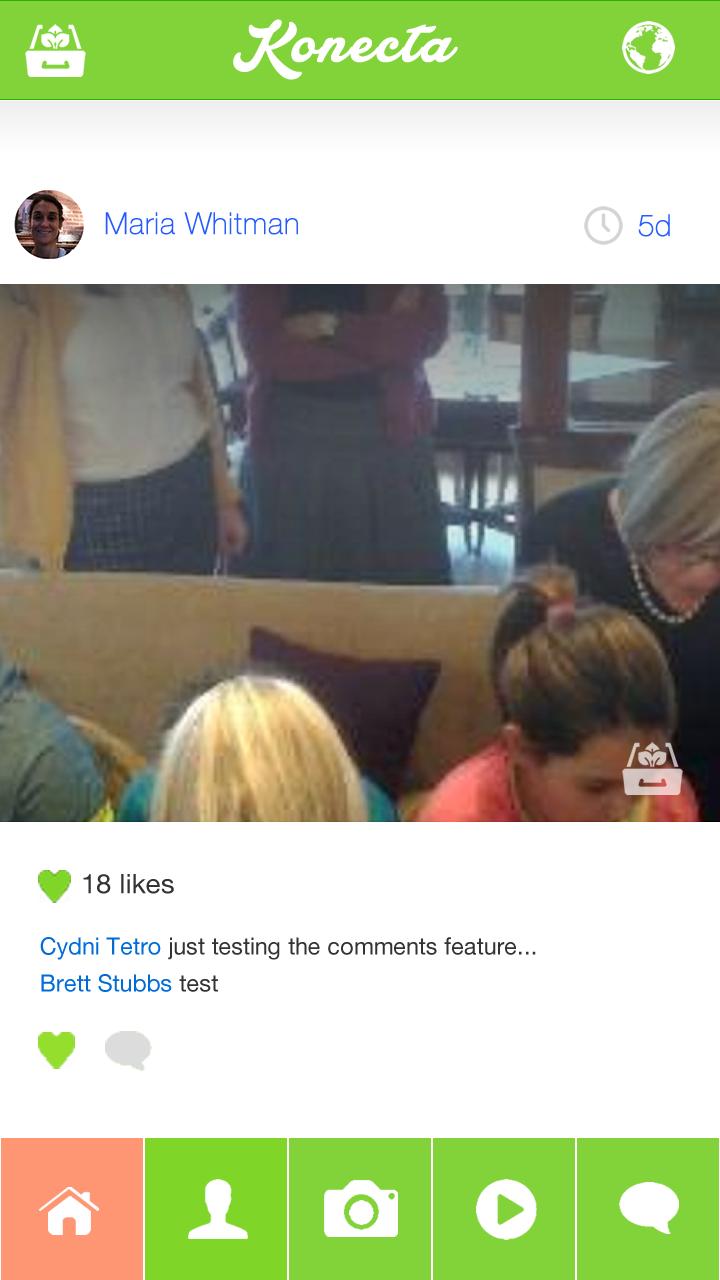Switch to the Profile person tab

coord(216,1209)
